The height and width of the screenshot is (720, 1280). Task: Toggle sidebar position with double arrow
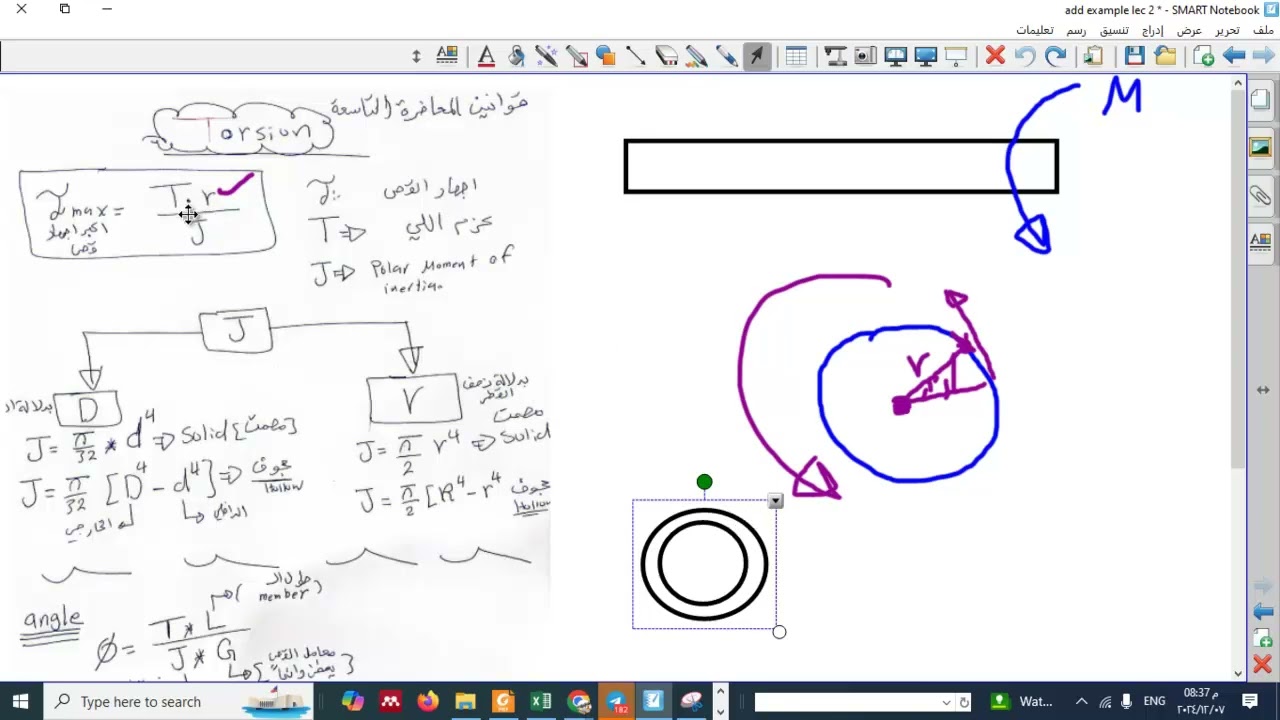(1262, 390)
